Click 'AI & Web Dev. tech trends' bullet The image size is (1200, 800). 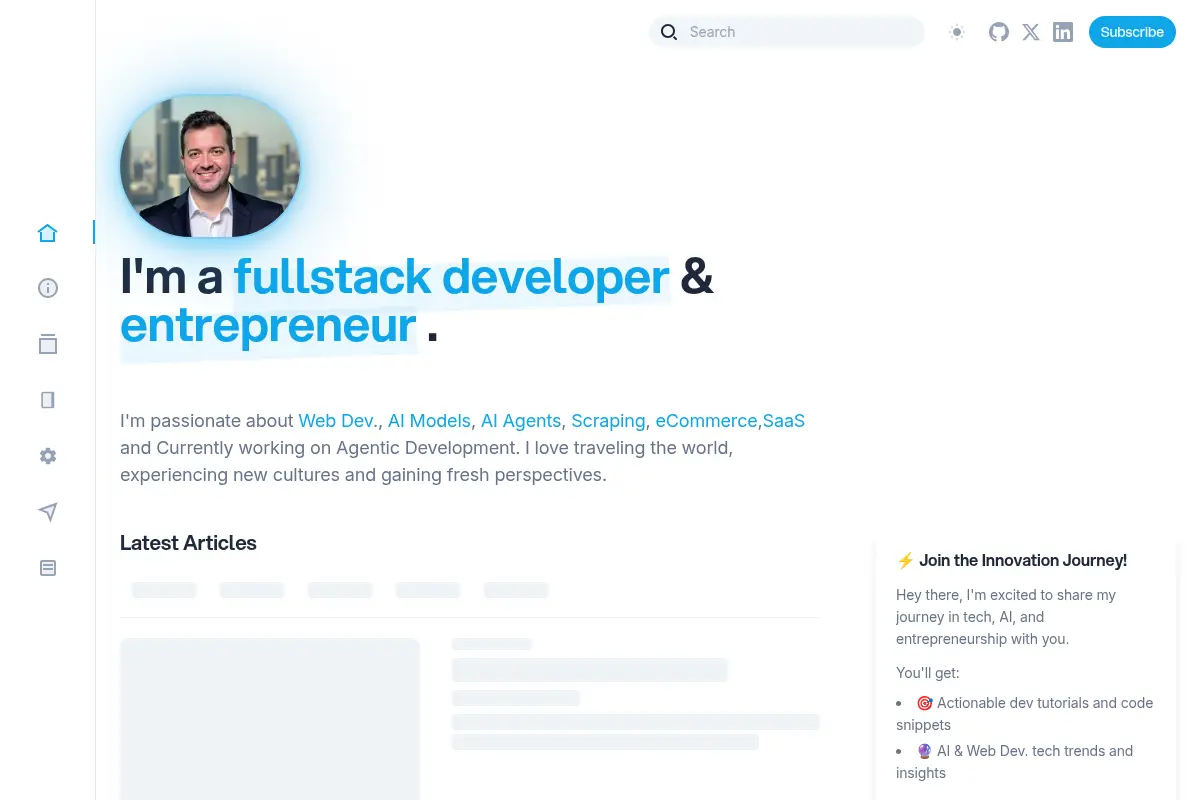pos(1016,762)
